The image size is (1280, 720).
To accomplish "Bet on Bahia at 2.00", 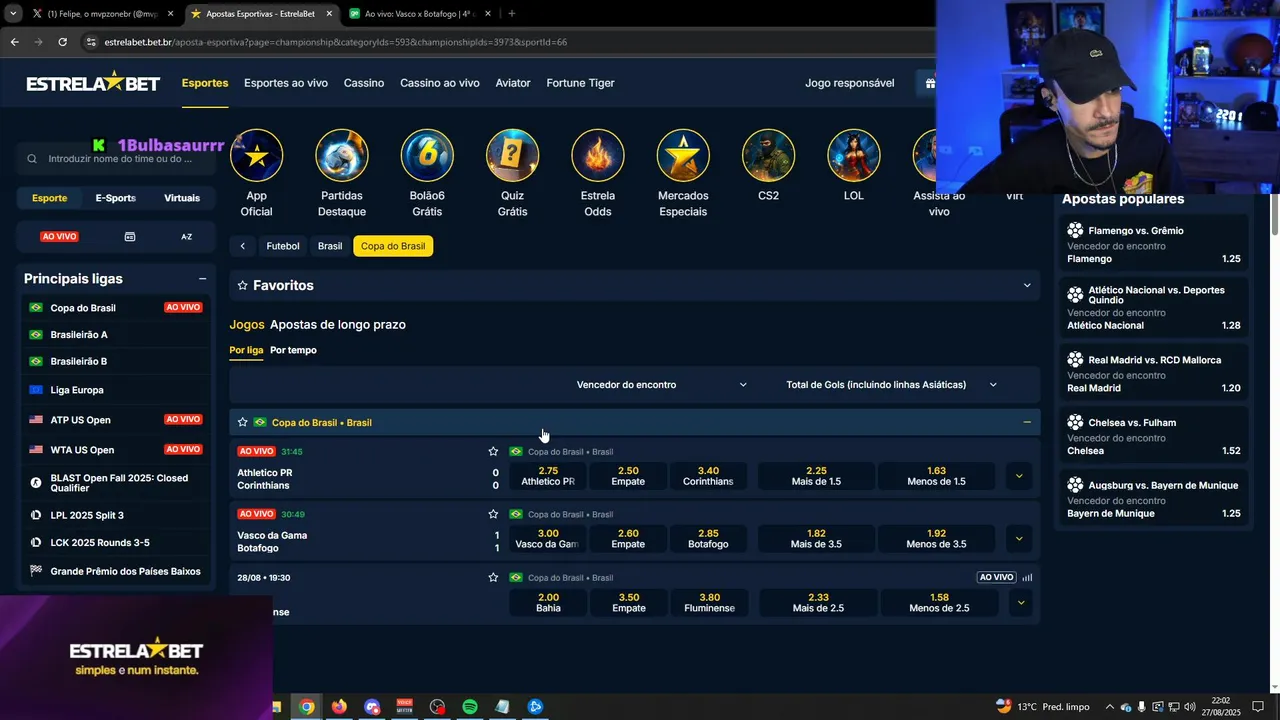I will point(548,603).
